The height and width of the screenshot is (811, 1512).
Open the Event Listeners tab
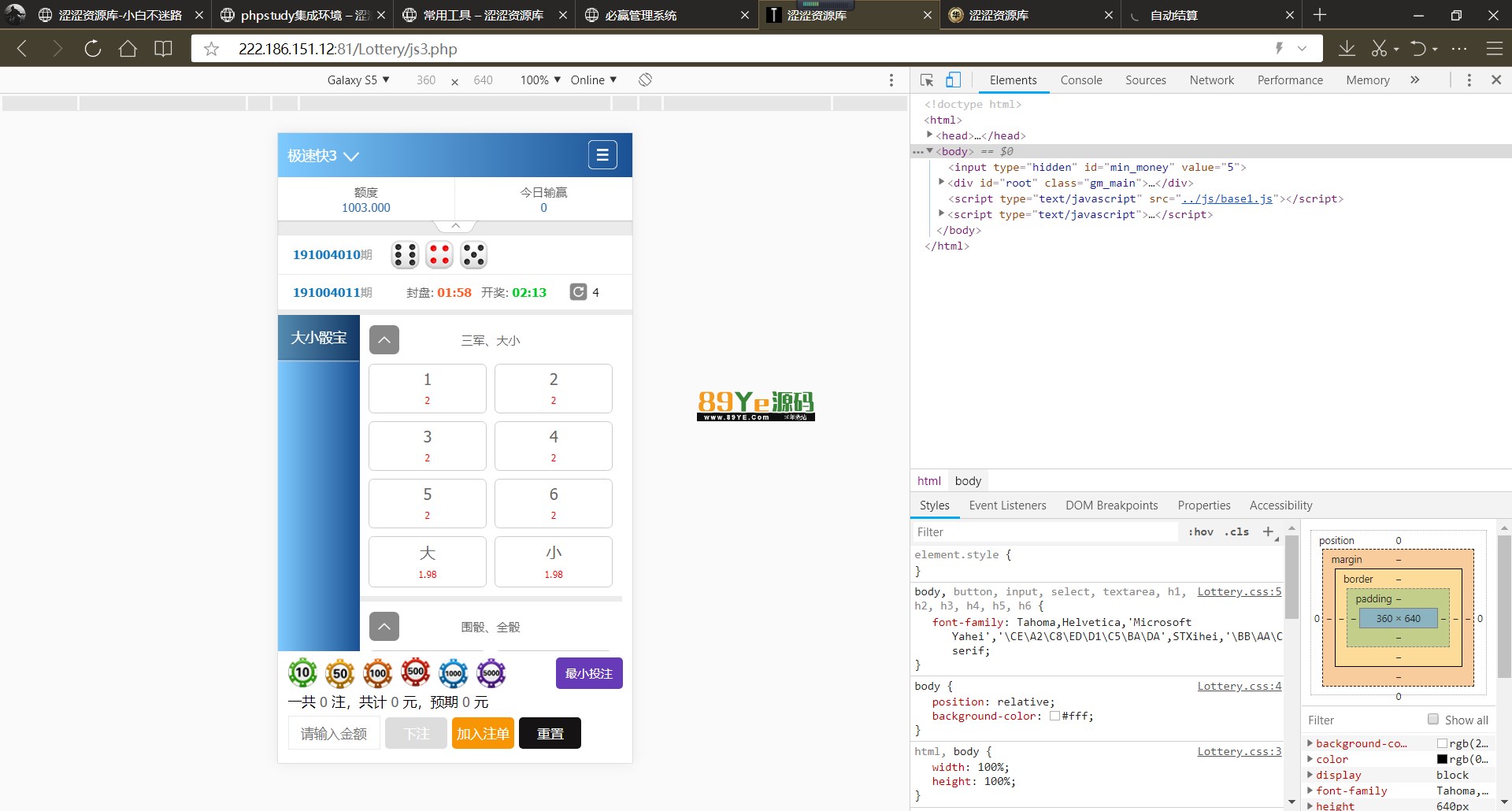click(1007, 505)
